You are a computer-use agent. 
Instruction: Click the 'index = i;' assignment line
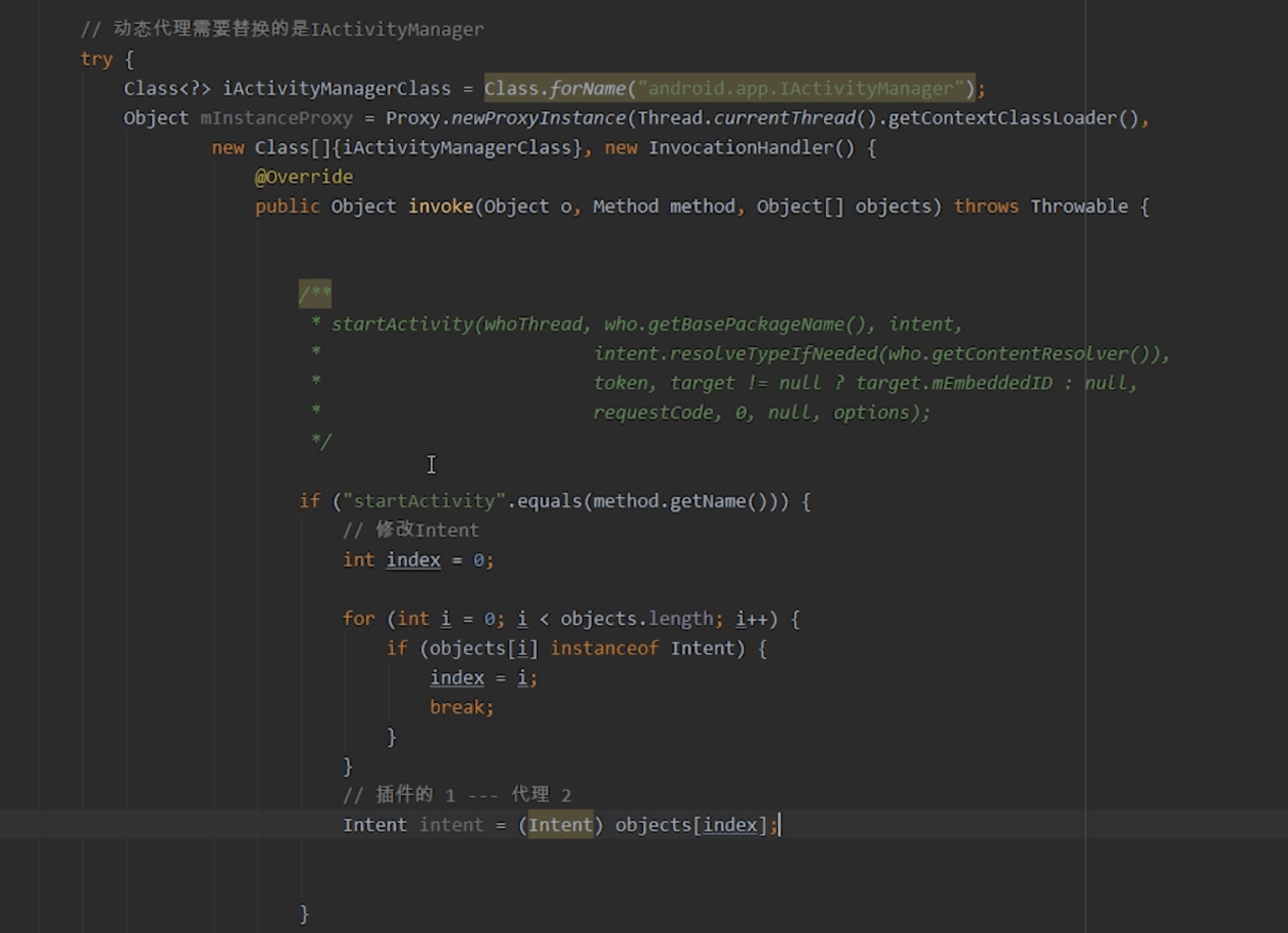484,678
